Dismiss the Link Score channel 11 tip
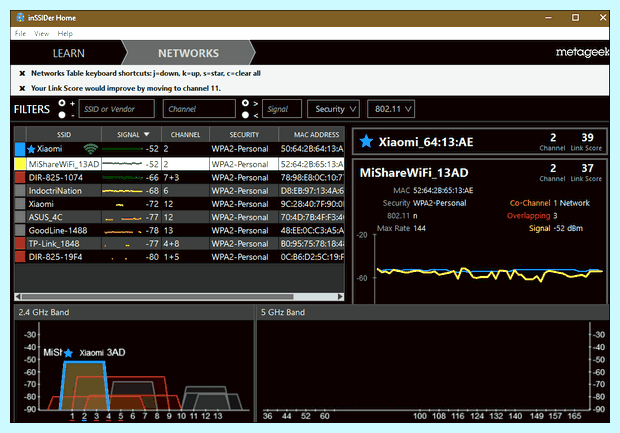Image resolution: width=620 pixels, height=433 pixels. click(x=22, y=88)
